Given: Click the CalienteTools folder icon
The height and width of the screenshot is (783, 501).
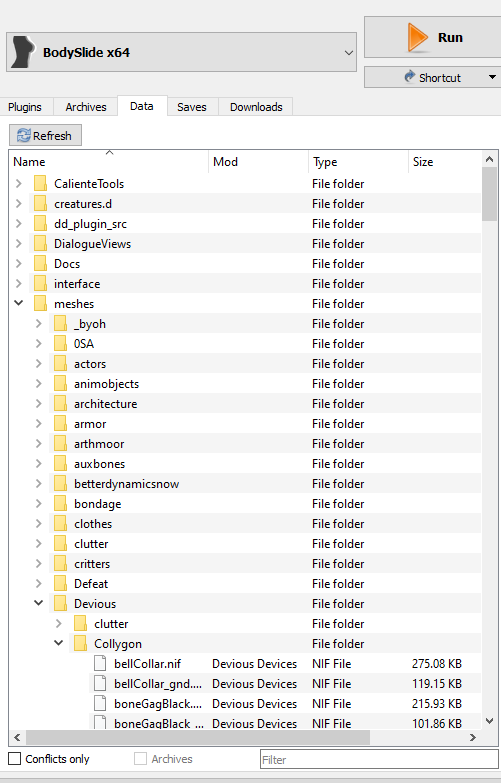Looking at the screenshot, I should point(40,184).
